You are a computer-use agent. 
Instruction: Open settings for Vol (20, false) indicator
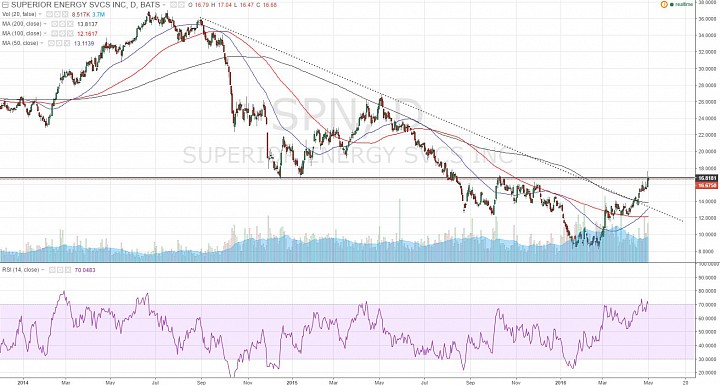pos(57,14)
